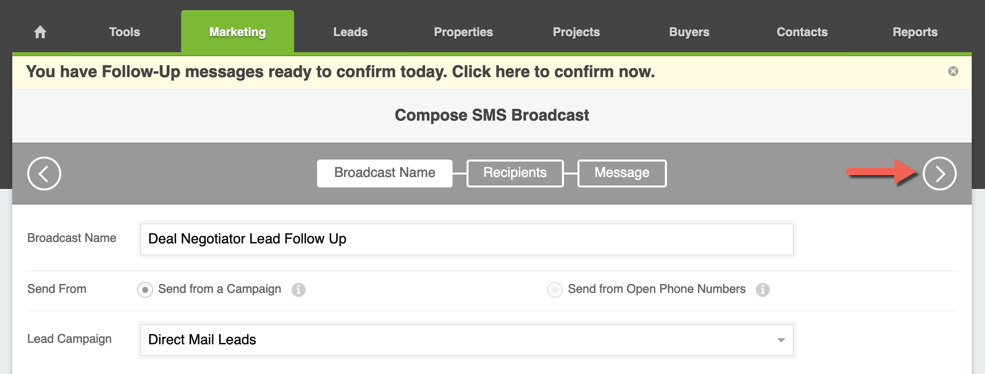Jump to the Message step

(622, 173)
